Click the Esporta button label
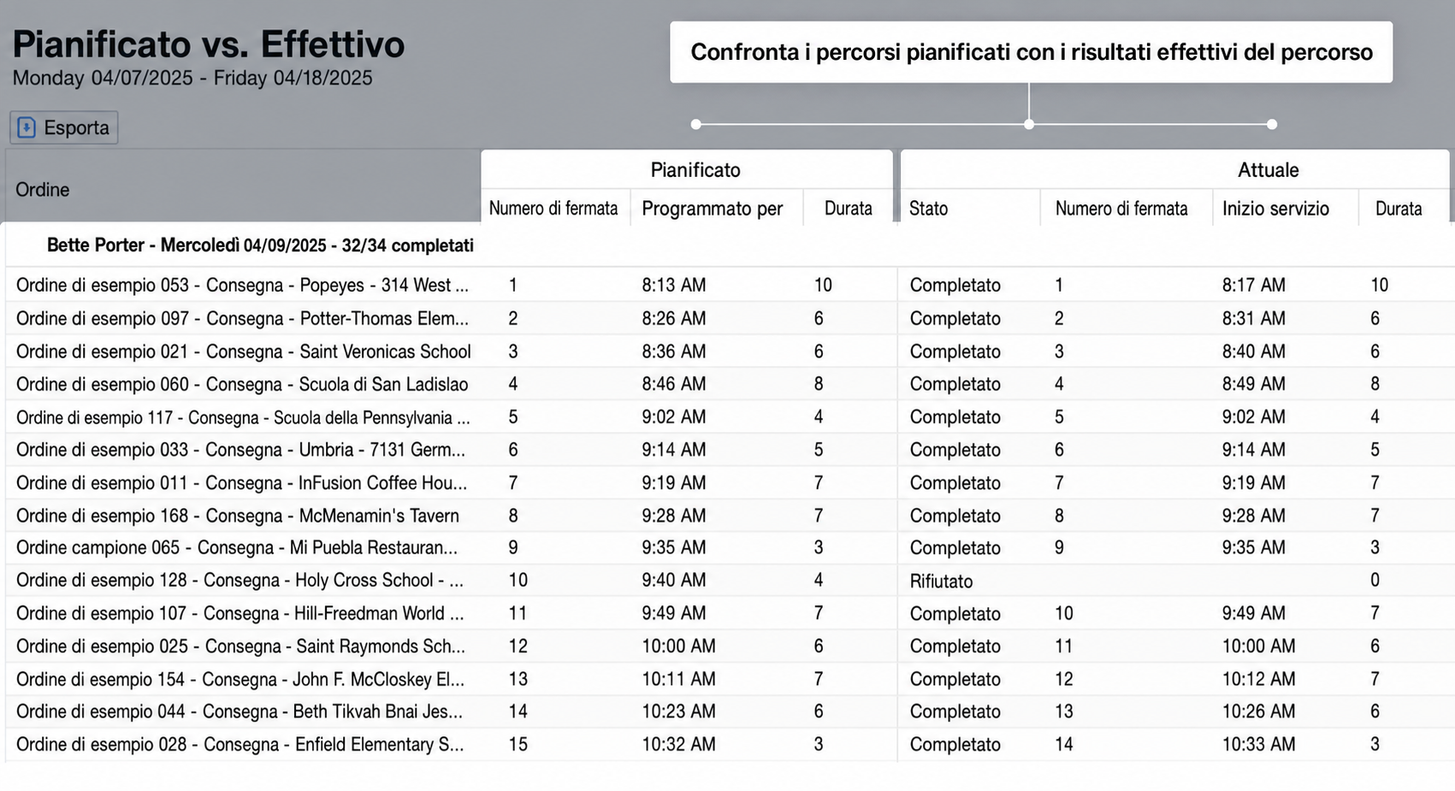Image resolution: width=1455 pixels, height=791 pixels. tap(76, 128)
